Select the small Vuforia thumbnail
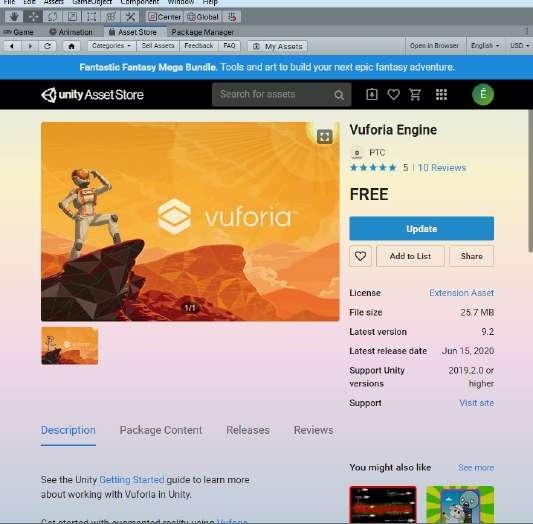This screenshot has height=524, width=533. coord(70,346)
